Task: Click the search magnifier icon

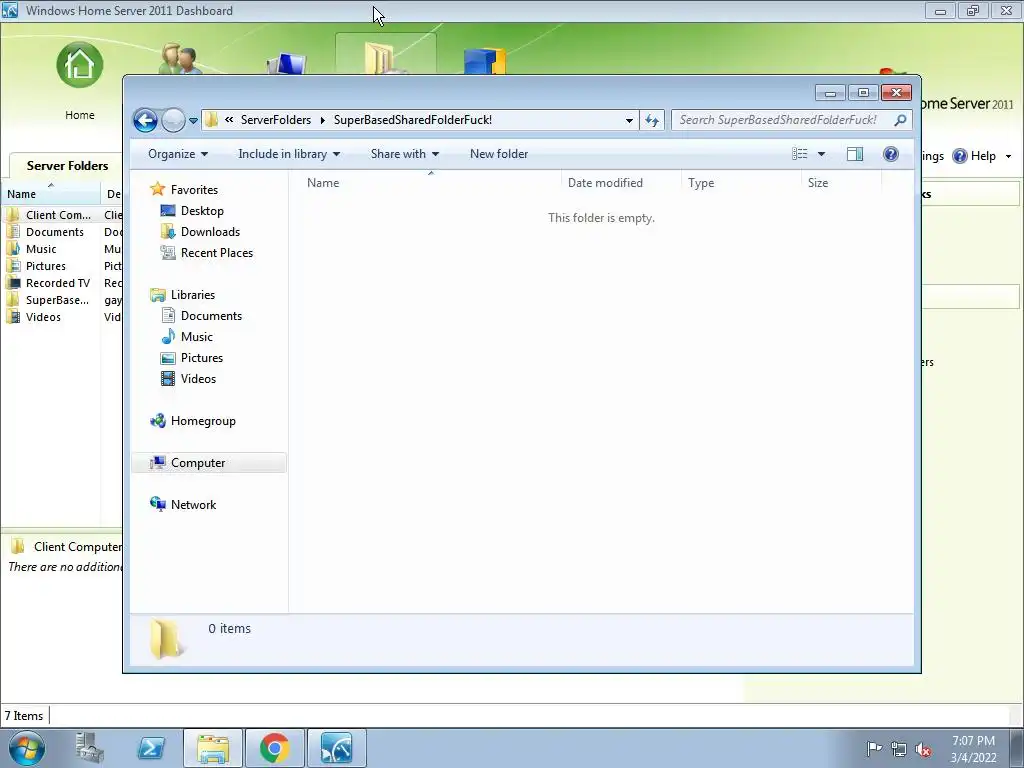Action: pos(900,120)
